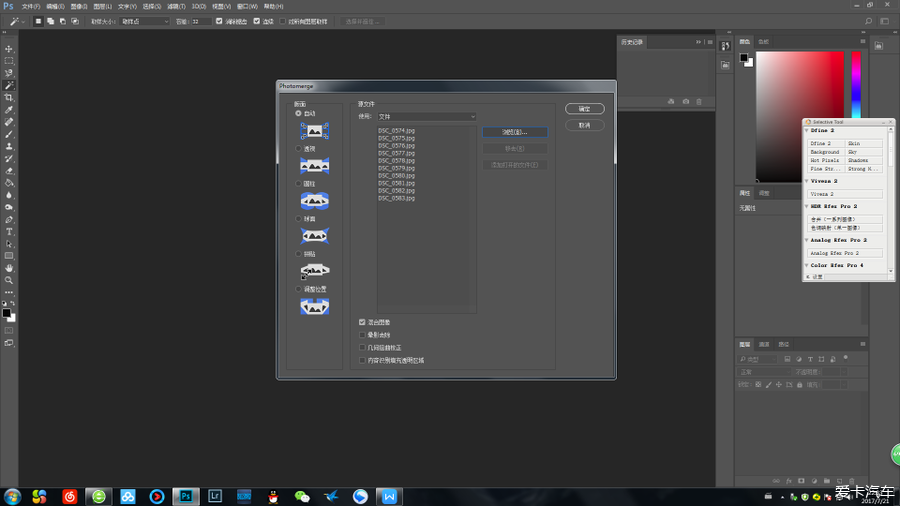900x506 pixels.
Task: Select the Clone Stamp tool
Action: [9, 146]
